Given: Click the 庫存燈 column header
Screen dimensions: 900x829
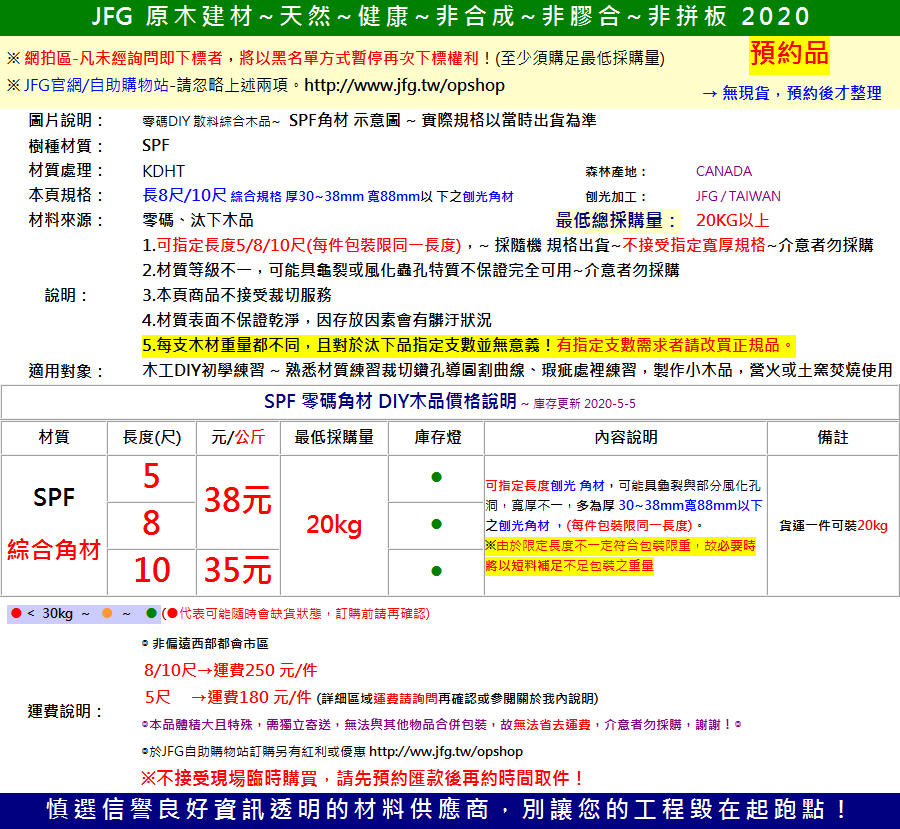Looking at the screenshot, I should [437, 437].
